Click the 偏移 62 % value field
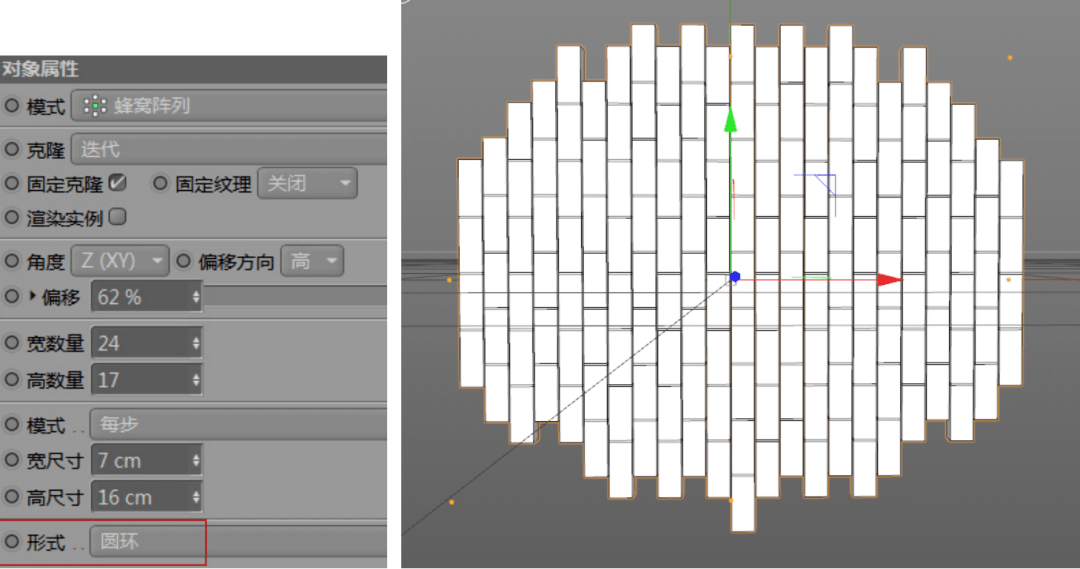 pyautogui.click(x=141, y=297)
